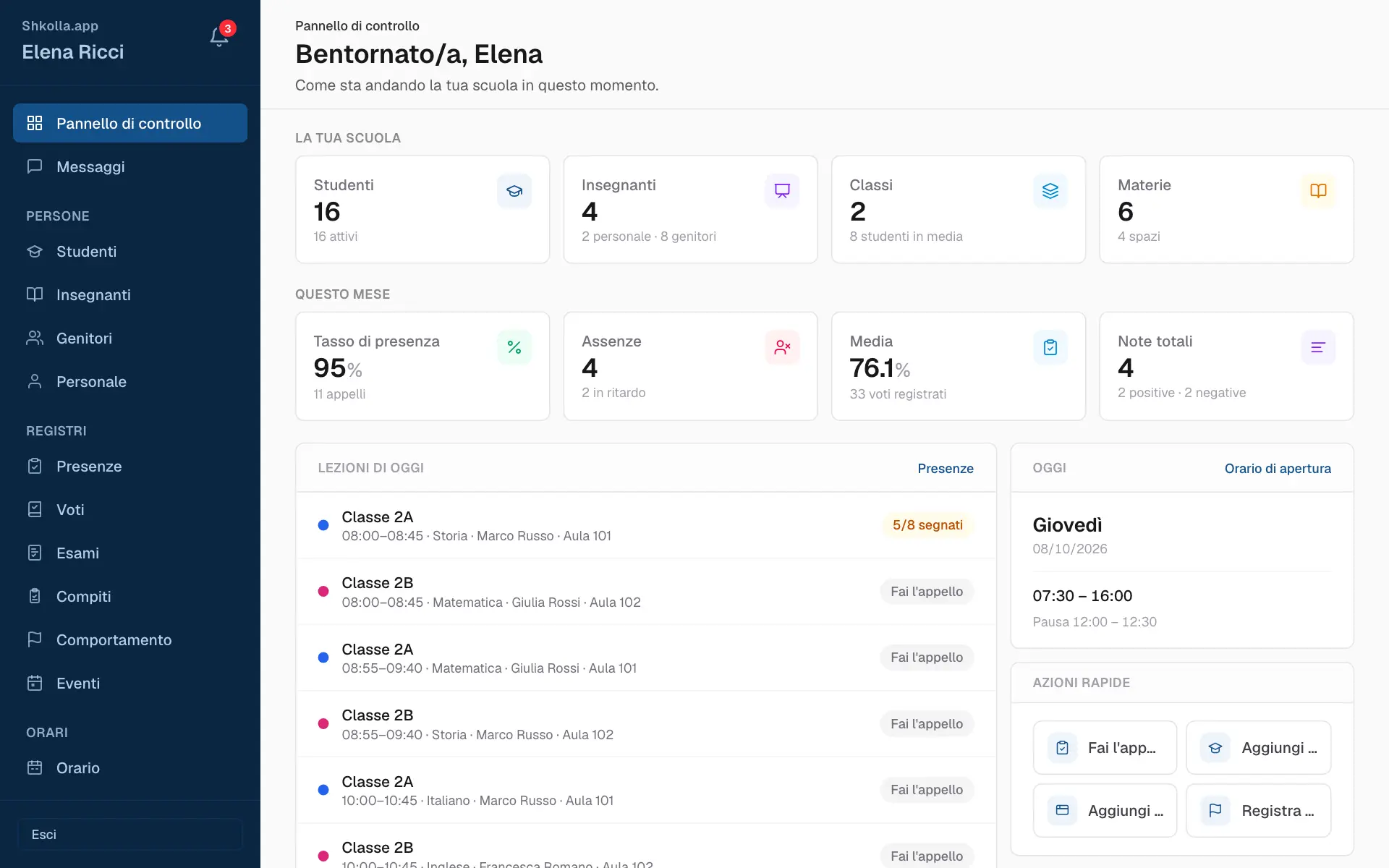1389x868 pixels.
Task: Click the Genitori people icon in sidebar
Action: [35, 338]
